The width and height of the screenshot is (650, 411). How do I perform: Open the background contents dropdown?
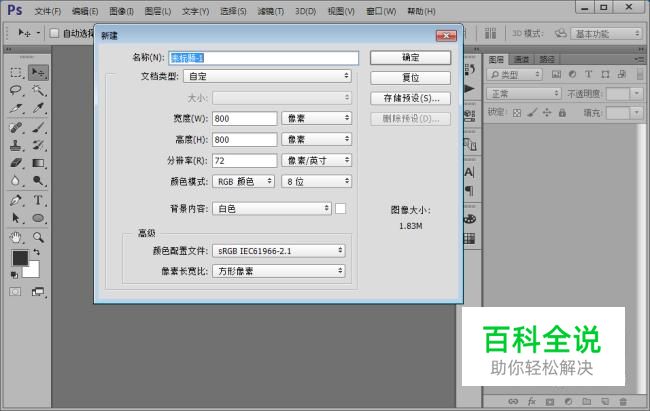click(x=272, y=209)
